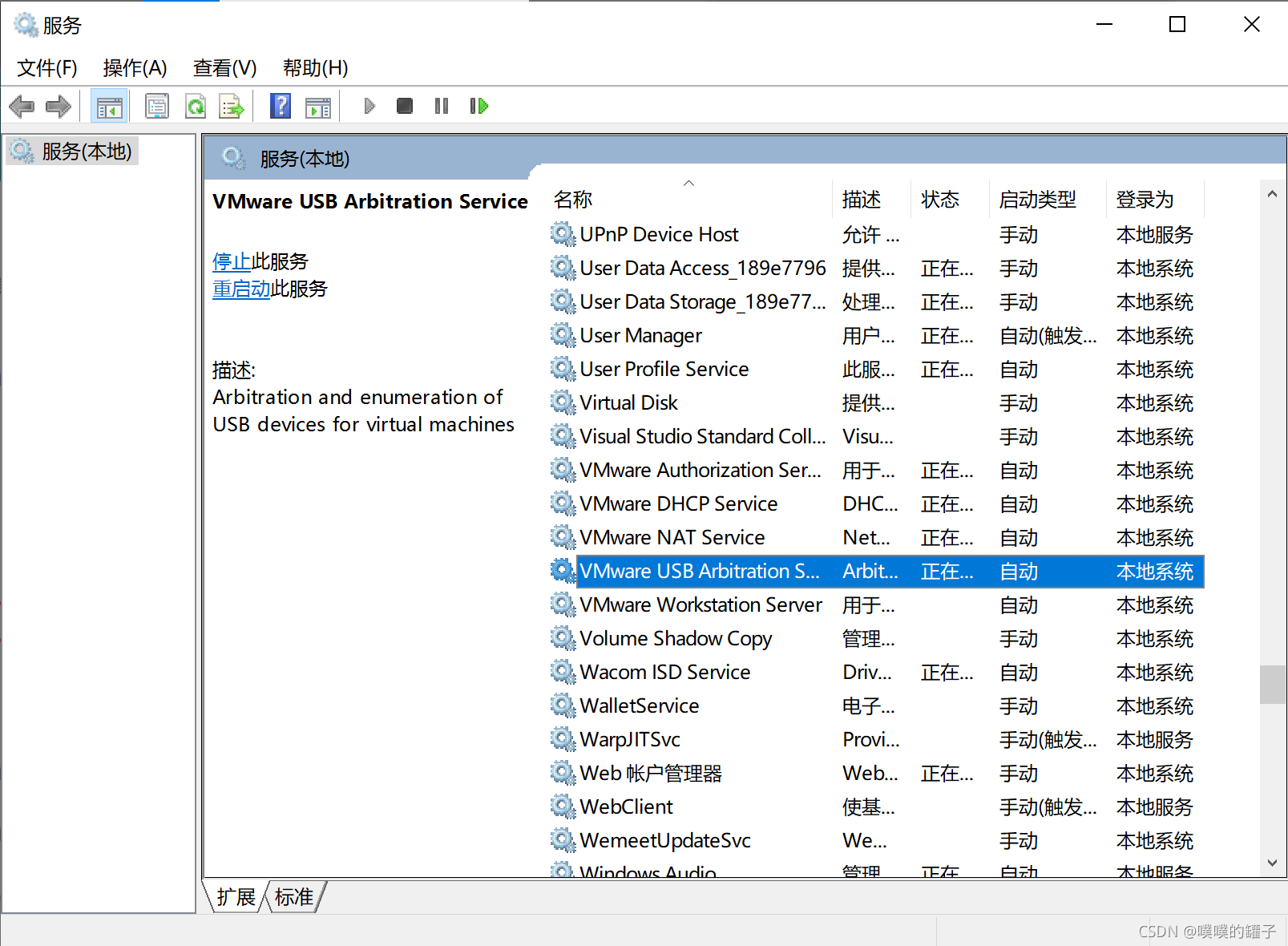Image resolution: width=1288 pixels, height=946 pixels.
Task: Click gear icon of UPnP Device Host
Action: 563,234
